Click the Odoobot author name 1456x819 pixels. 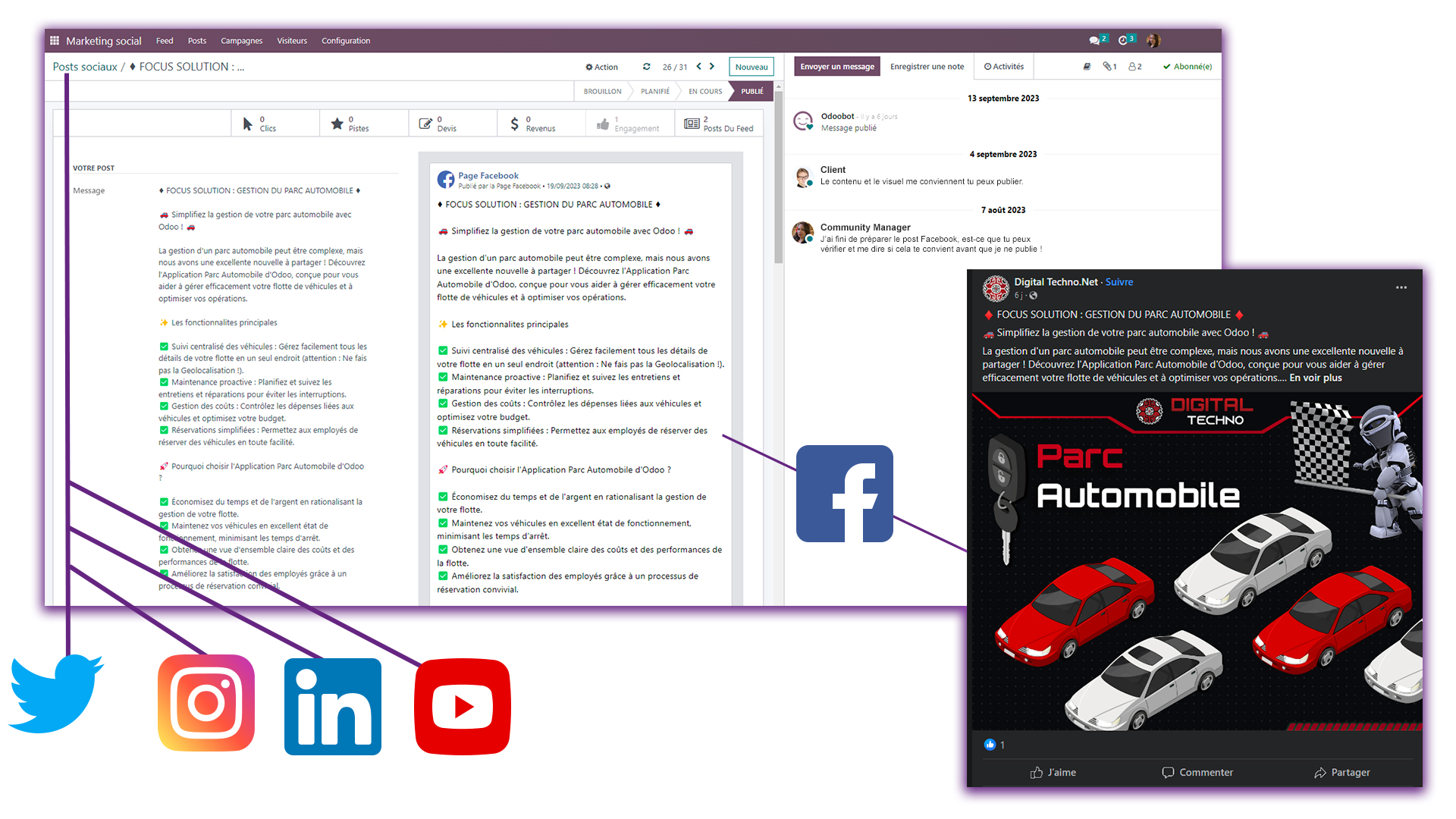tap(837, 116)
